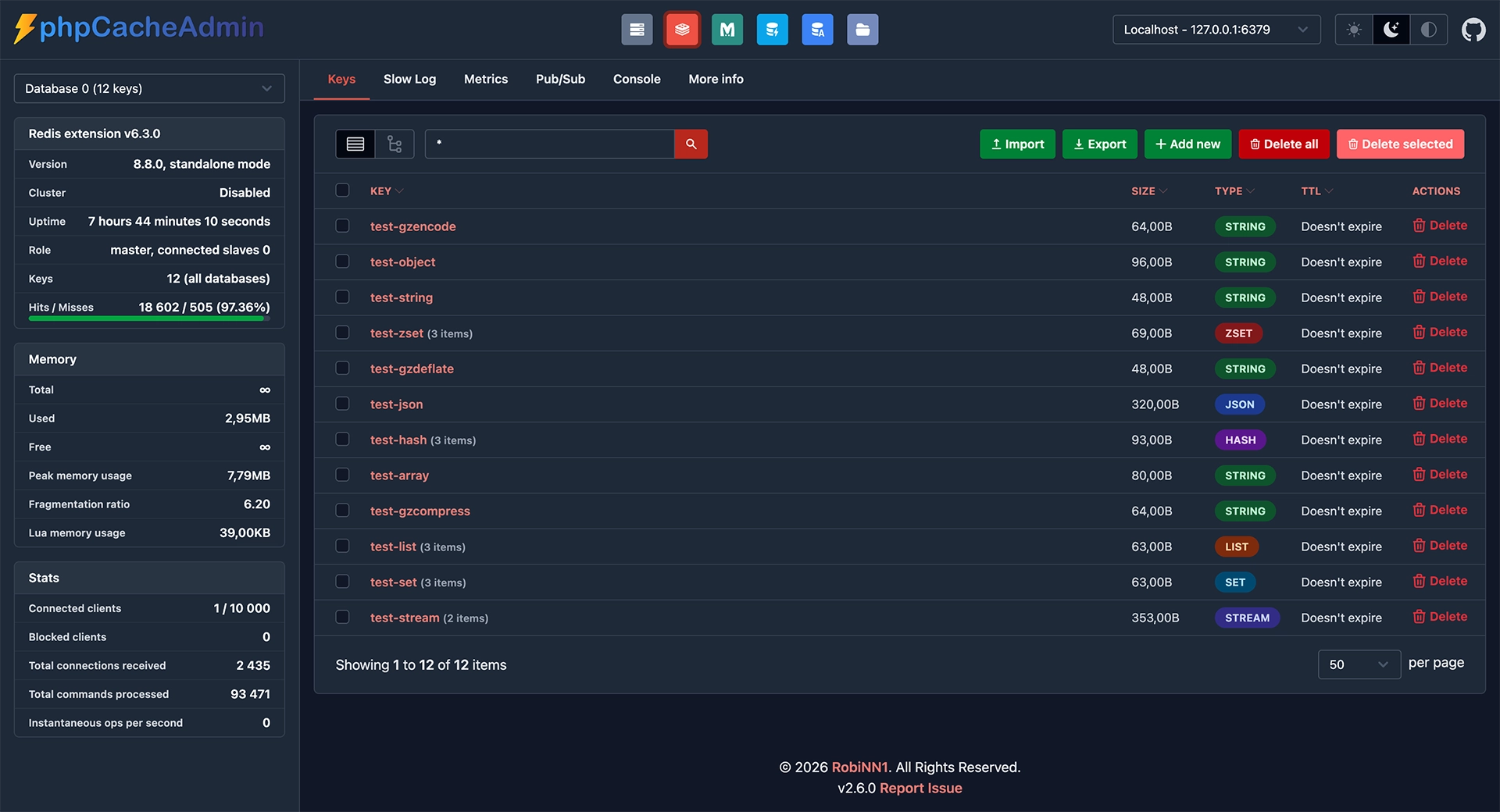Click the red search magnifier button
1500x812 pixels.
pyautogui.click(x=691, y=144)
